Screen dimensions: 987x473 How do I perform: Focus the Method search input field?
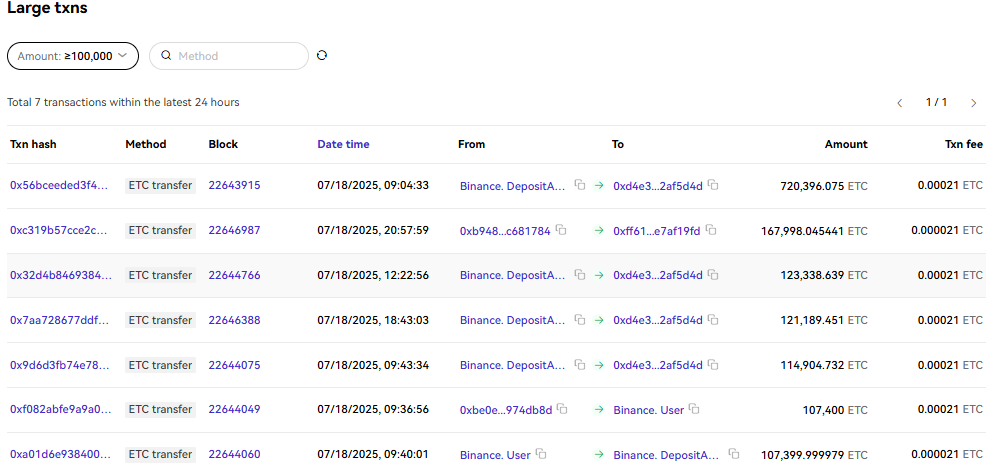tap(229, 56)
